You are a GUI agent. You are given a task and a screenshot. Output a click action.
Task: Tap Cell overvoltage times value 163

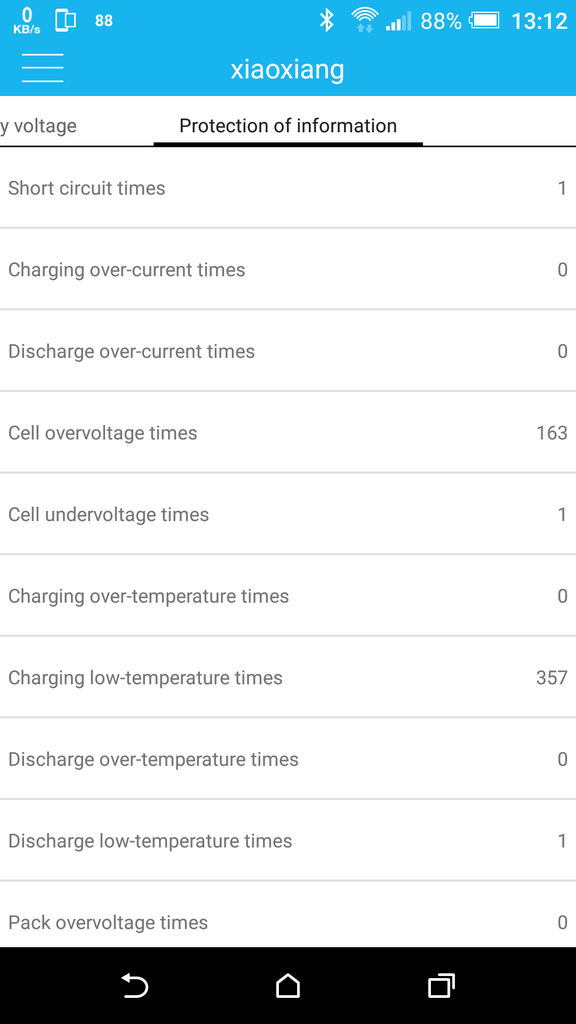click(552, 433)
